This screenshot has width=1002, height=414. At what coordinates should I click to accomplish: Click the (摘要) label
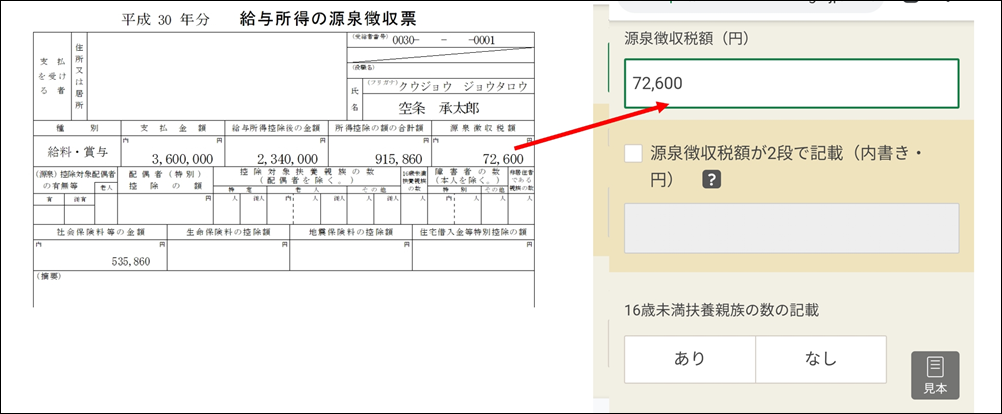[x=47, y=276]
